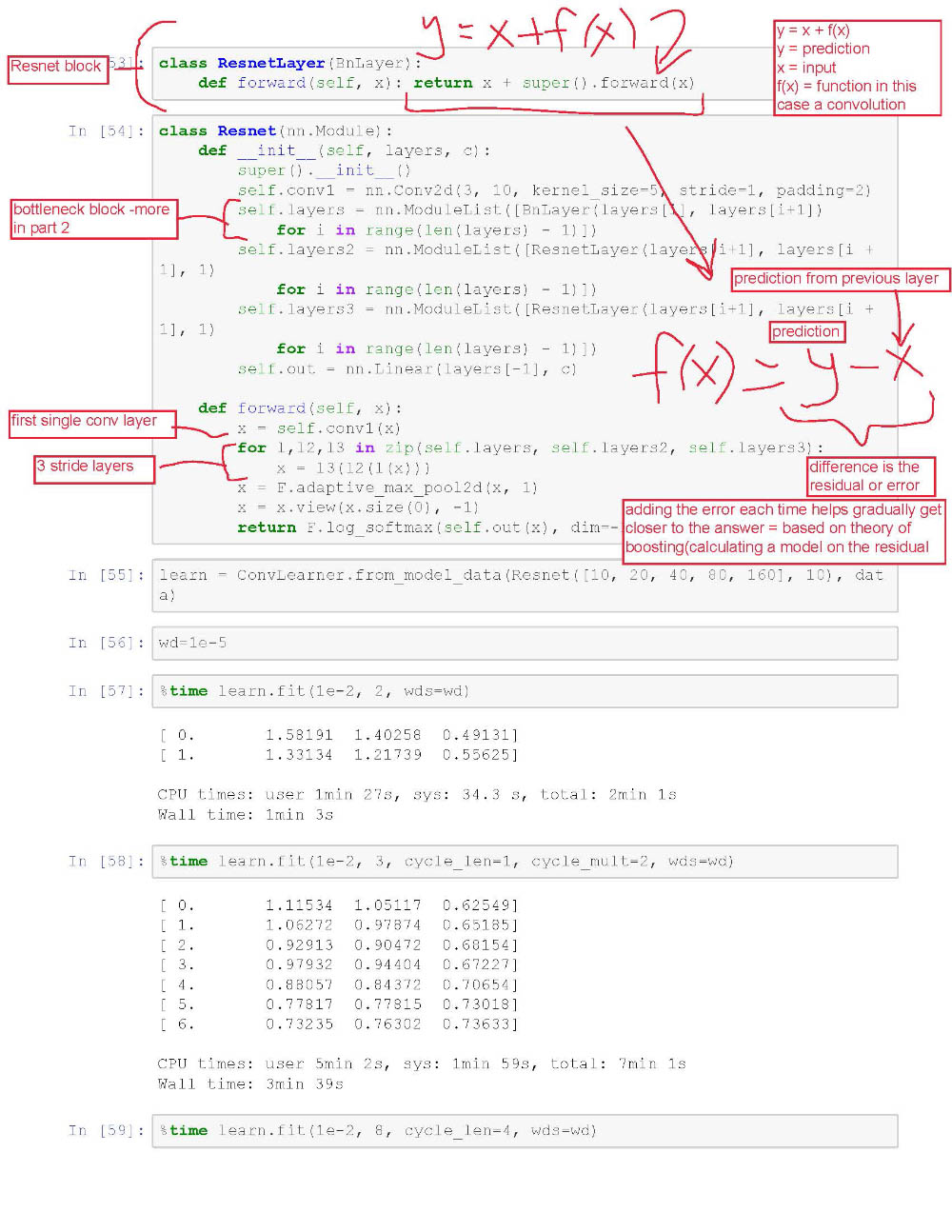
Task: Click the In [57] cell prompt
Action: [x=106, y=691]
